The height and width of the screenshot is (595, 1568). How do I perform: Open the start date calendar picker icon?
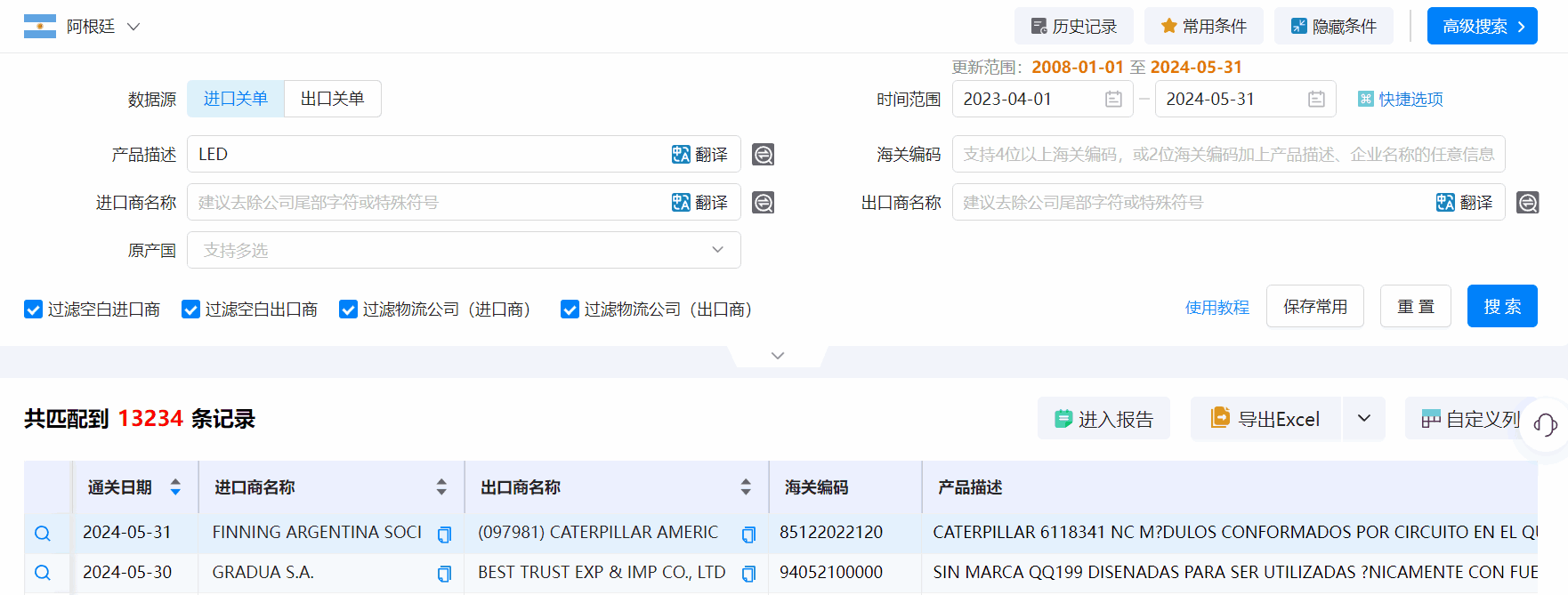pos(1113,100)
